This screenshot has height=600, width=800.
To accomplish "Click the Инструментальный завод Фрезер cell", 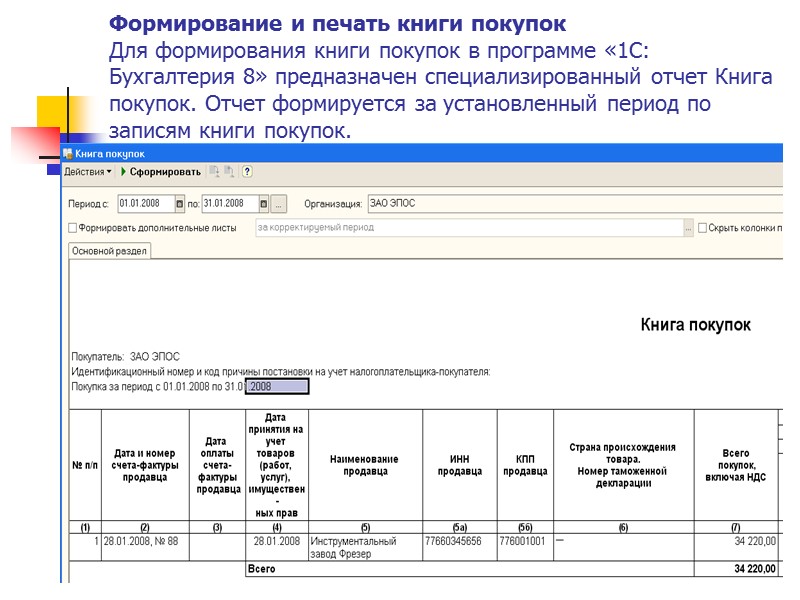I will pyautogui.click(x=365, y=547).
